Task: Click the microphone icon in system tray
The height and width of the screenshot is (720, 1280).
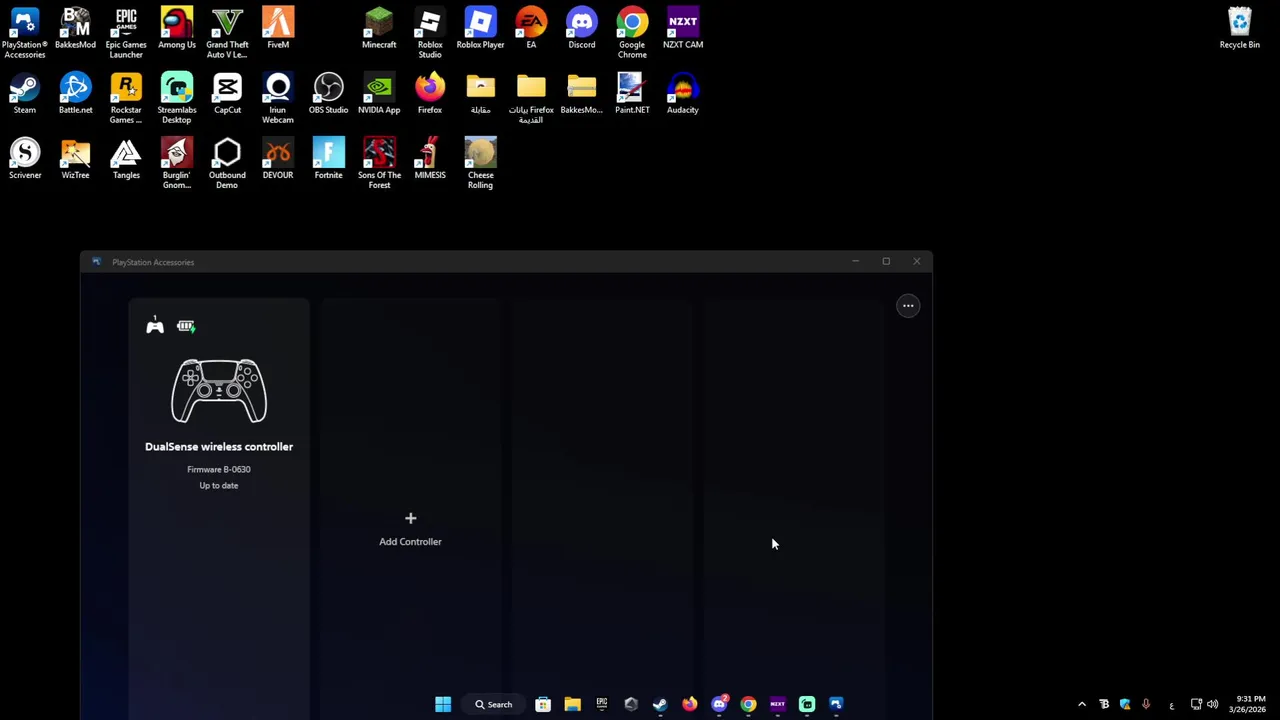Action: [x=1146, y=704]
